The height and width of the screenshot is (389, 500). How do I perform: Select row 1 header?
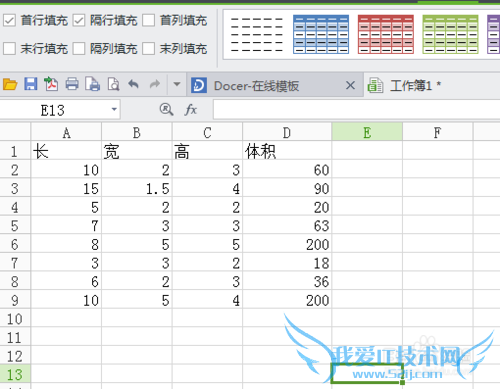(15, 151)
